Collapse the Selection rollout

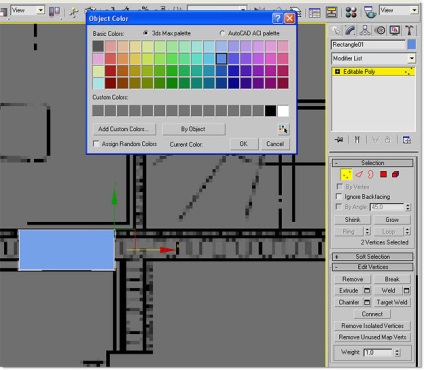(x=373, y=163)
